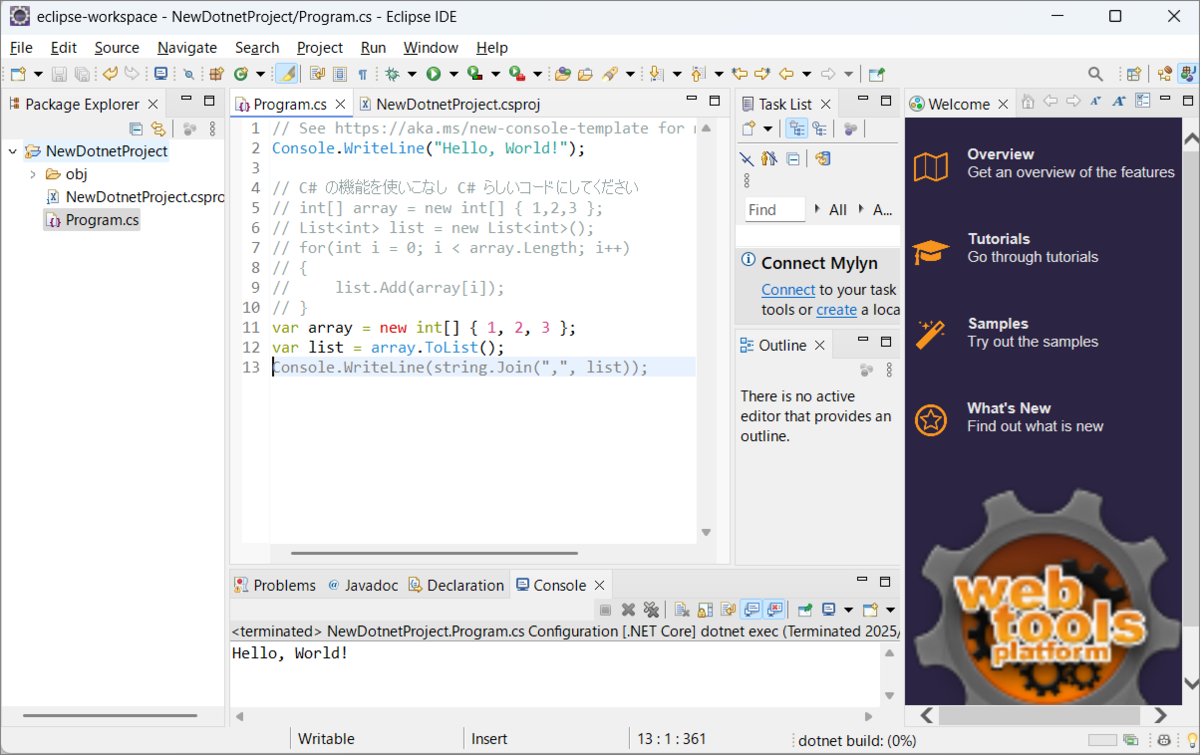The width and height of the screenshot is (1200, 755).
Task: Select Program.cs in Package Explorer
Action: (92, 220)
